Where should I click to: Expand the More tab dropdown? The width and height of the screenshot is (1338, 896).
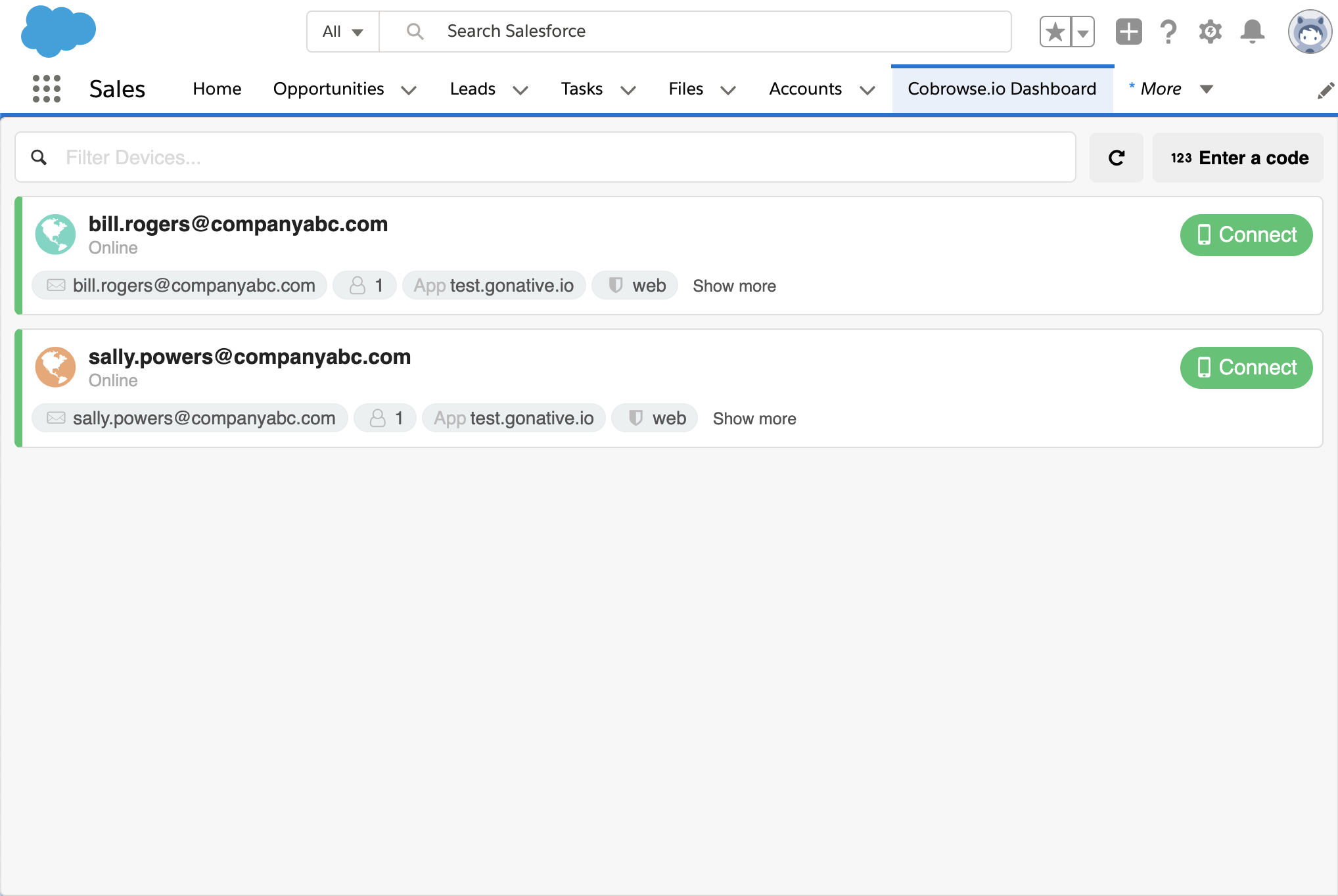tap(1207, 89)
